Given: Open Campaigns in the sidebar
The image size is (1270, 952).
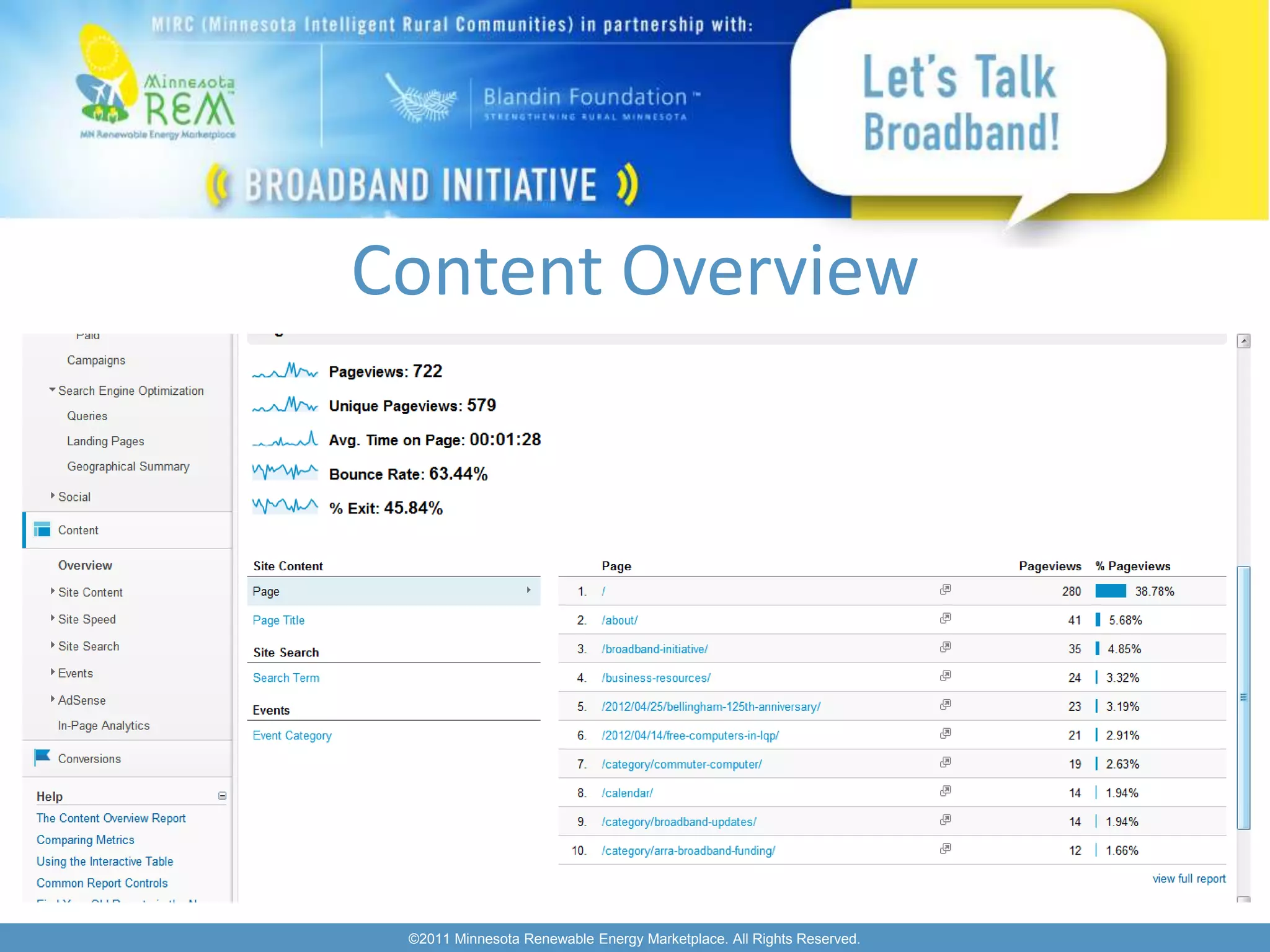Looking at the screenshot, I should pos(96,360).
